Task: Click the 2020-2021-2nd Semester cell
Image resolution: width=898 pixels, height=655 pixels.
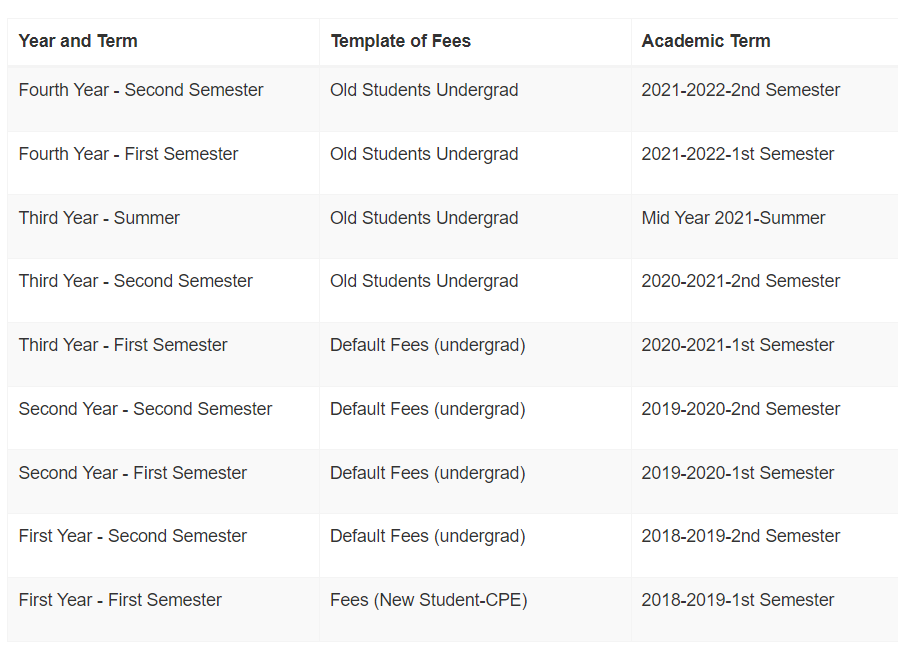Action: tap(741, 281)
